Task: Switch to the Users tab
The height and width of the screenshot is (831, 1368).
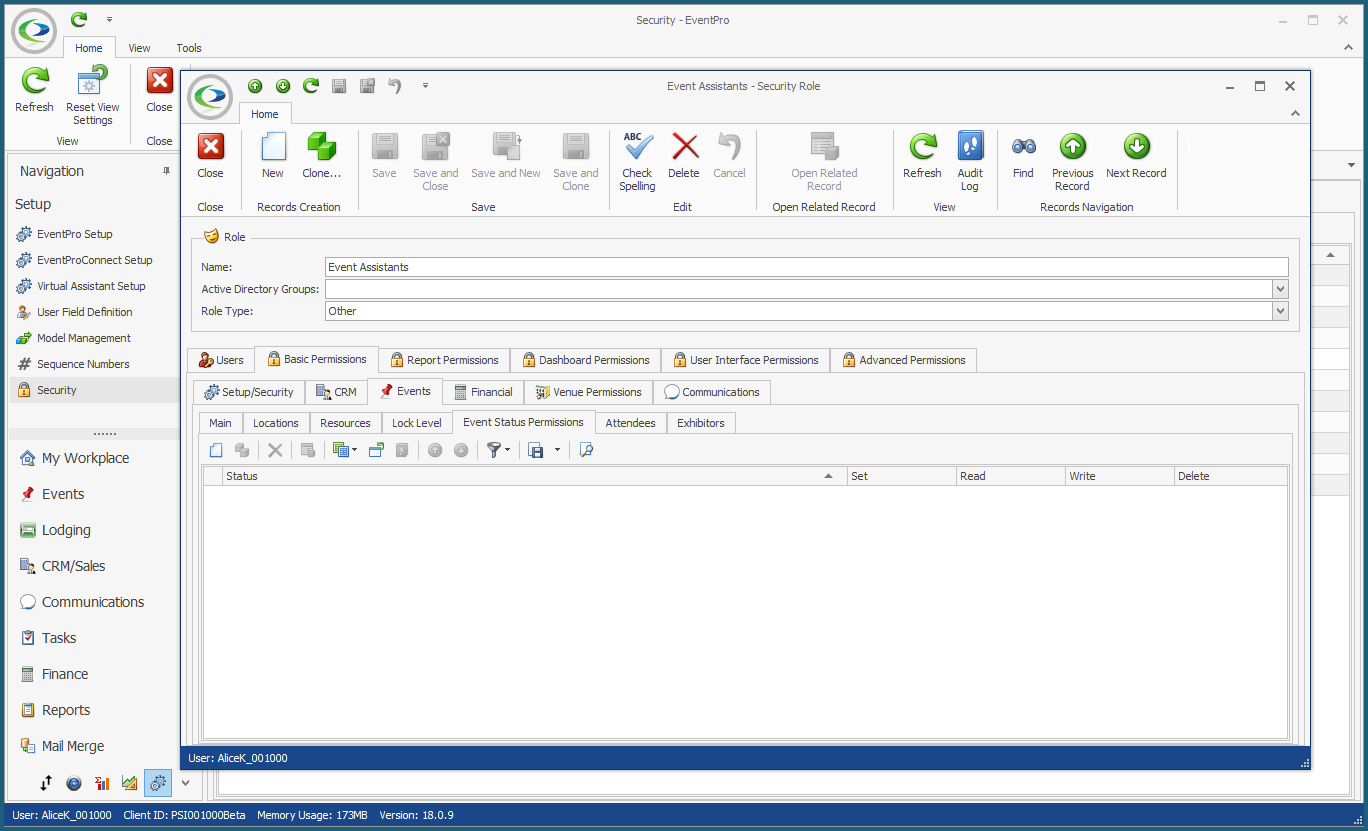Action: (221, 360)
